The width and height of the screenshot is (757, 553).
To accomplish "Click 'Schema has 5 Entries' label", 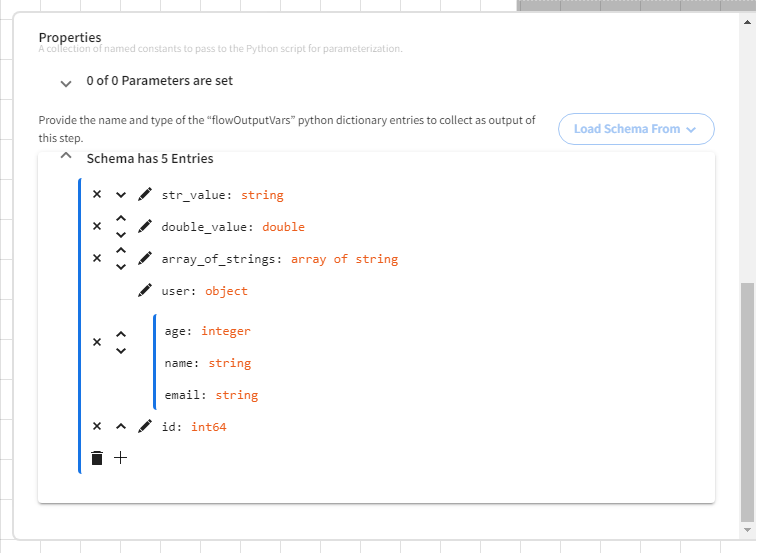I will [150, 158].
